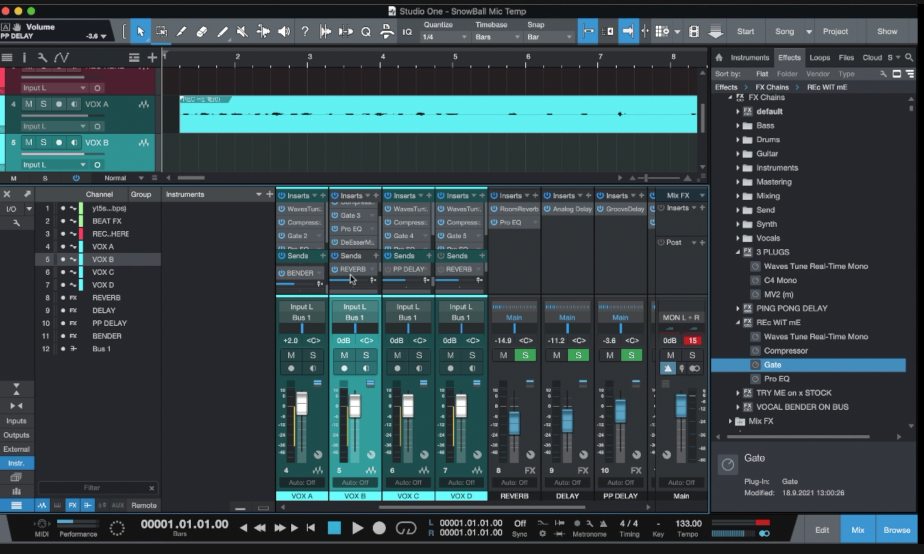The image size is (924, 554).
Task: Click the tempo value 133.00
Action: (x=688, y=523)
